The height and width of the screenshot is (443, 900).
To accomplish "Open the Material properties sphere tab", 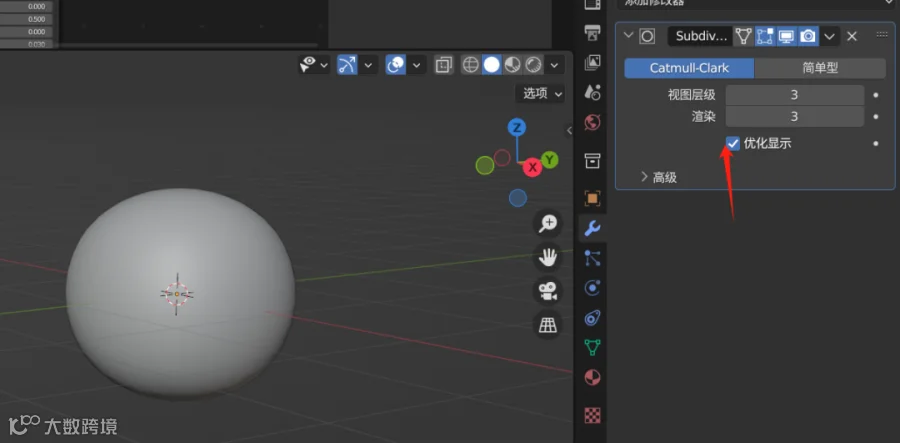I will point(592,378).
